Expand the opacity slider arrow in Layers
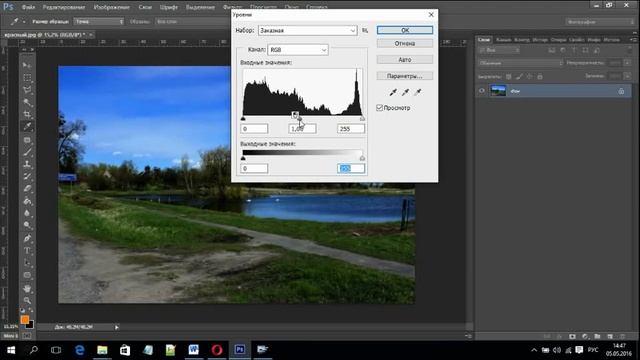This screenshot has height=360, width=640. pos(627,63)
